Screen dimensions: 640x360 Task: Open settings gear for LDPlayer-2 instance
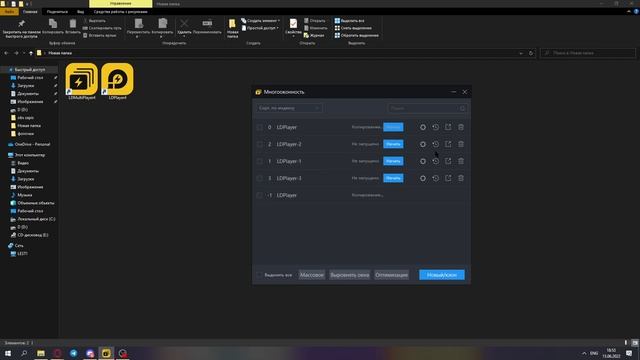click(423, 144)
